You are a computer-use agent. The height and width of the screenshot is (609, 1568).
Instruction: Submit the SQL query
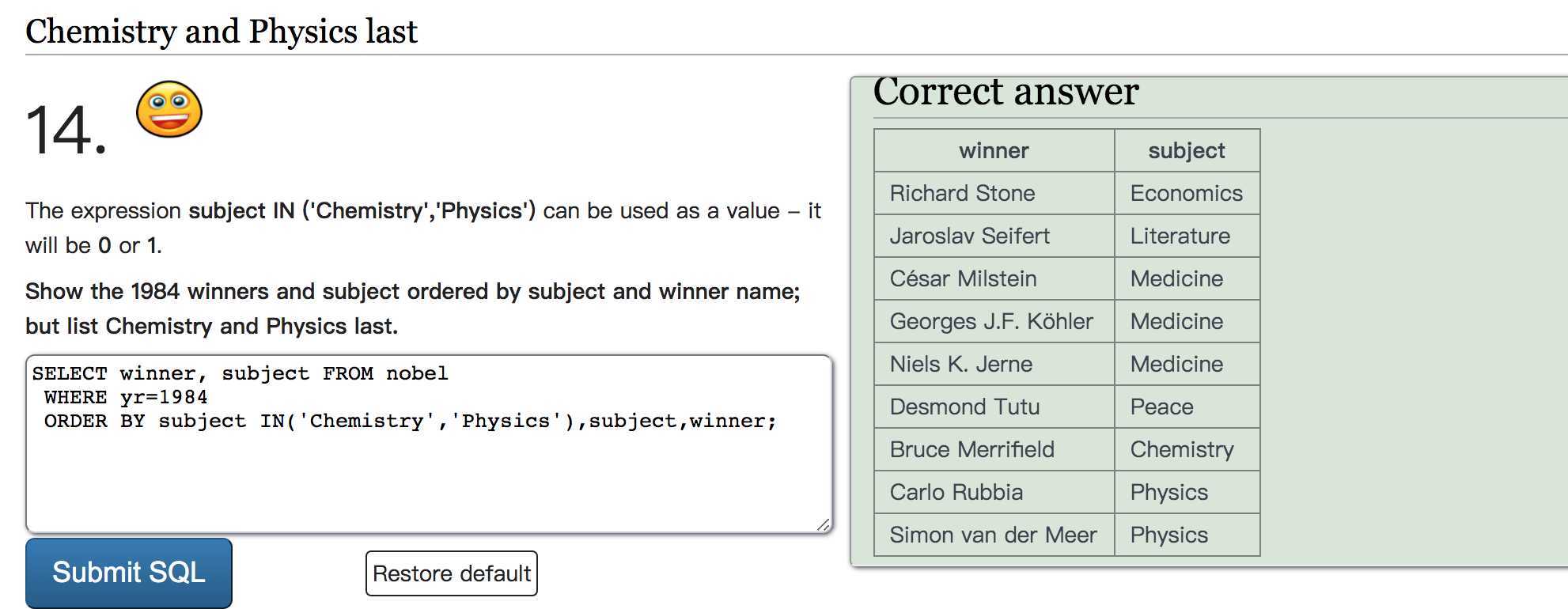point(129,573)
